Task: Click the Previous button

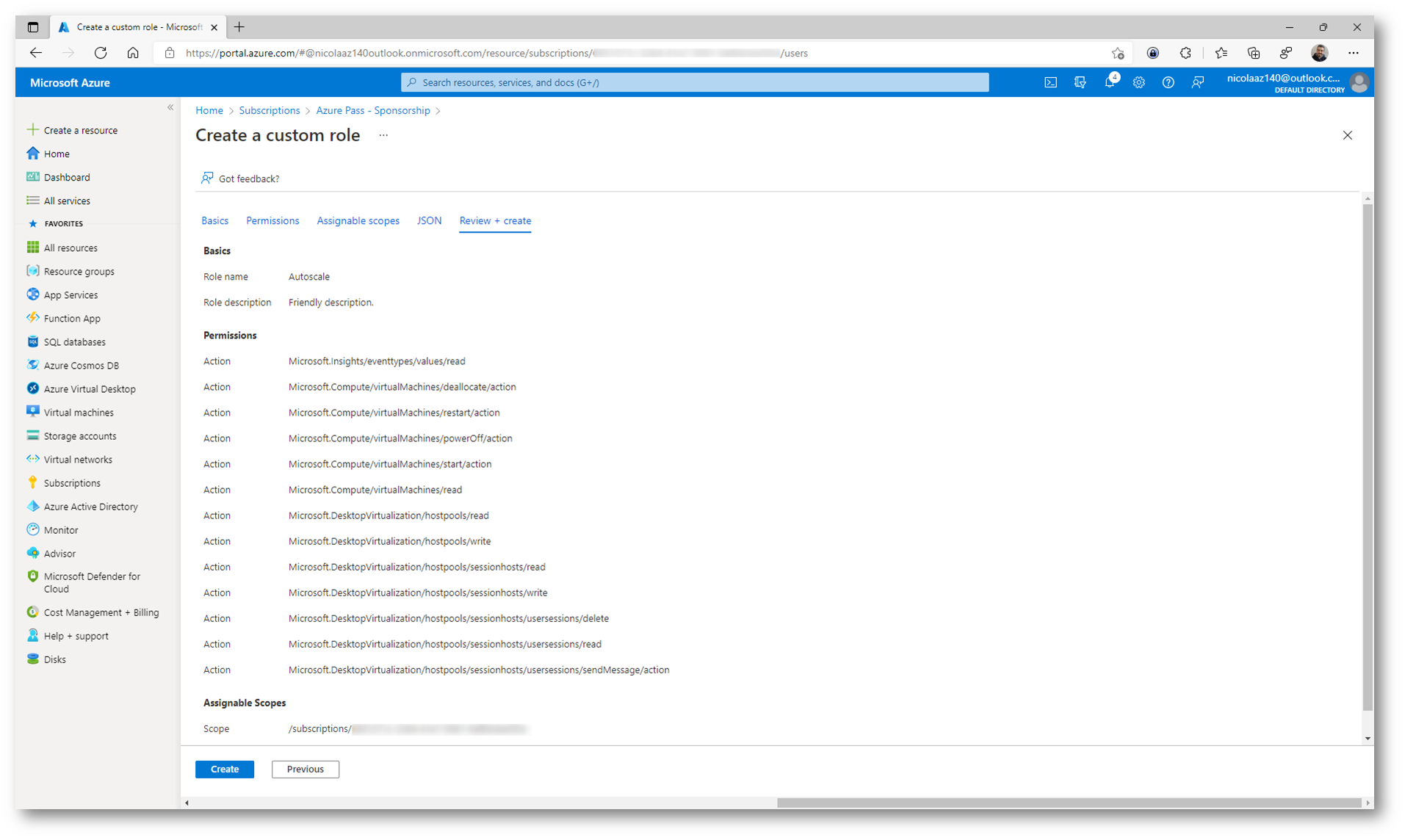Action: [305, 769]
